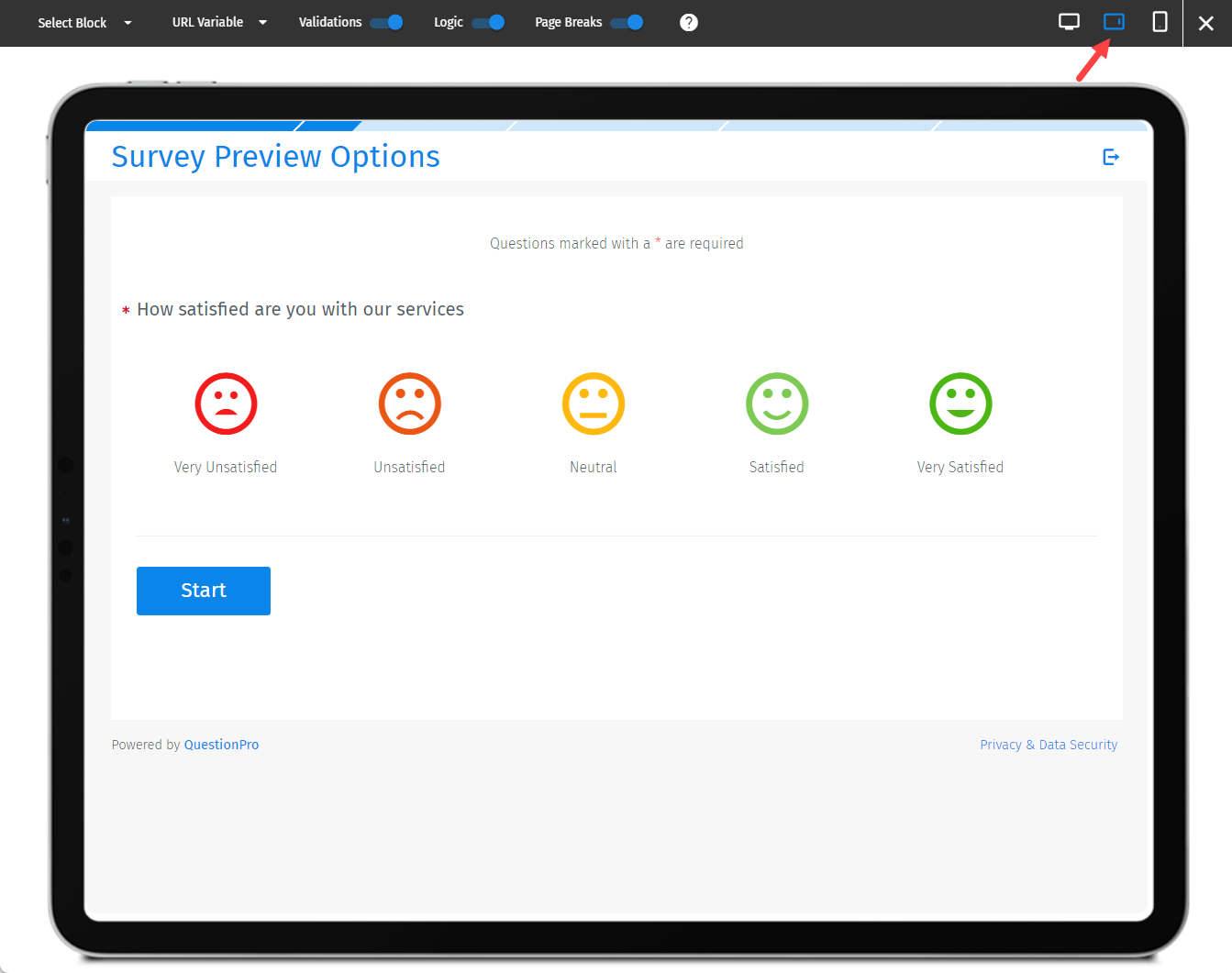Screen dimensions: 1232x973
Task: Close the survey preview window
Action: pyautogui.click(x=1206, y=22)
